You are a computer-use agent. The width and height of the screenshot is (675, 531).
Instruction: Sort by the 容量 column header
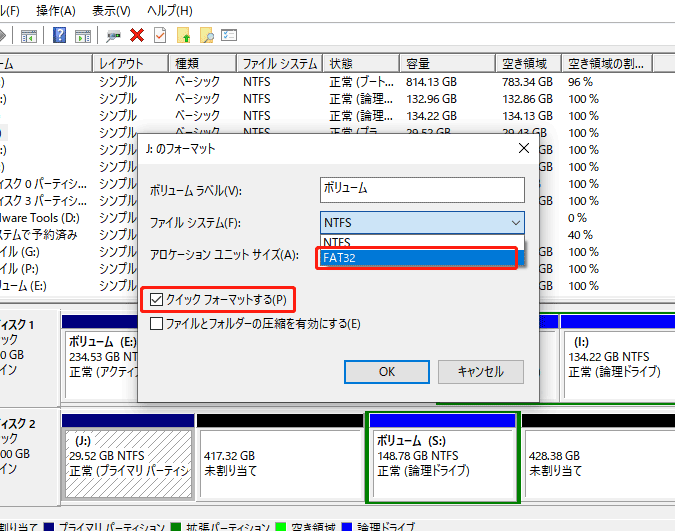(x=447, y=64)
